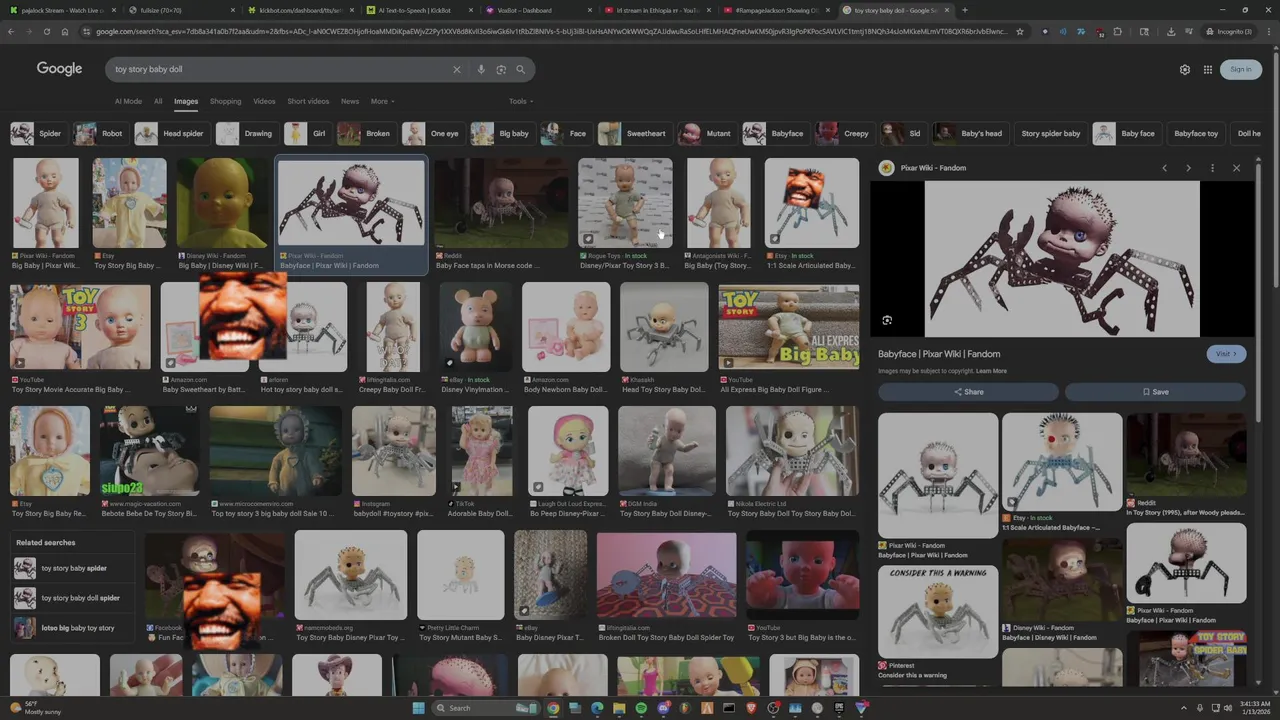Save the previewed image
Screen dimensions: 1280x720
[1155, 392]
